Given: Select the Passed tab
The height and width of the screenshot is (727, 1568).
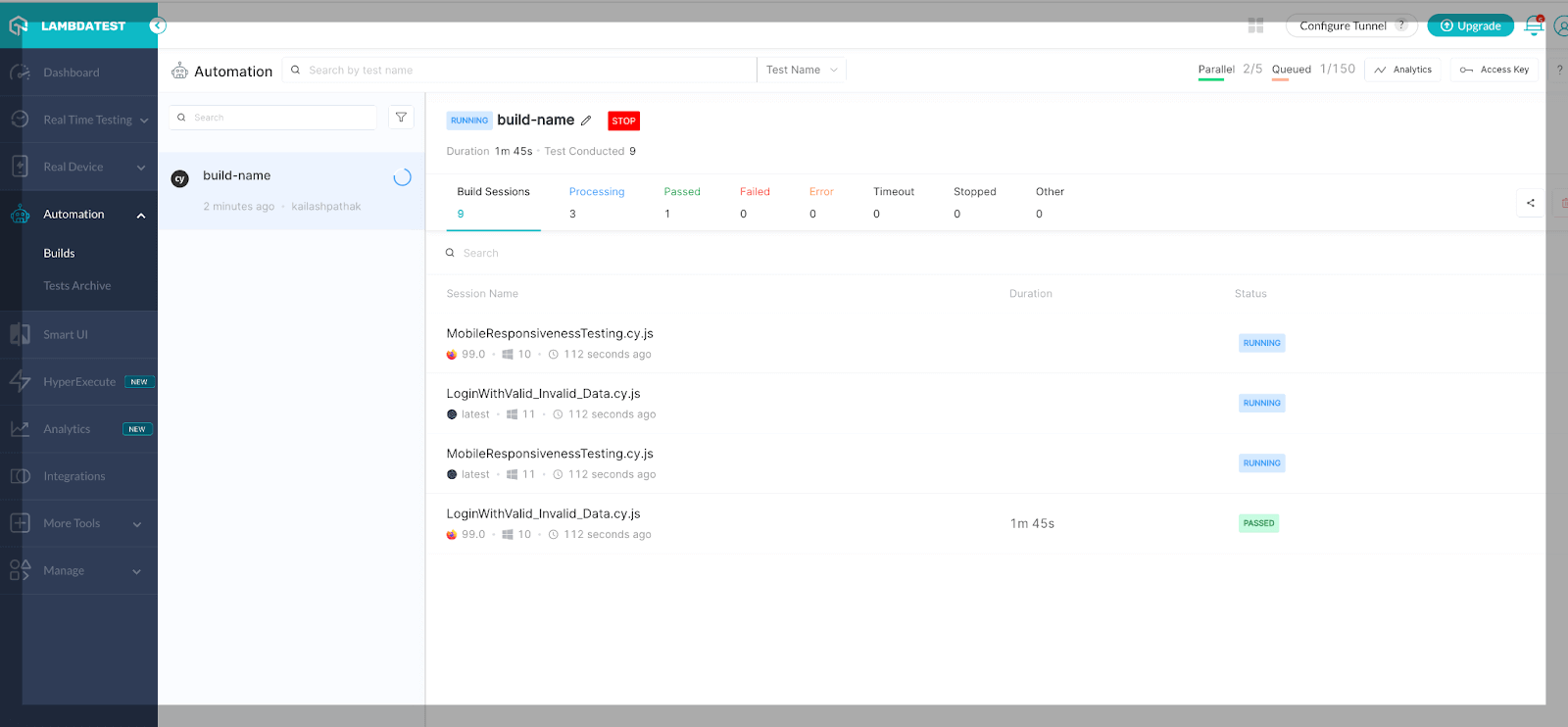Looking at the screenshot, I should tap(682, 202).
